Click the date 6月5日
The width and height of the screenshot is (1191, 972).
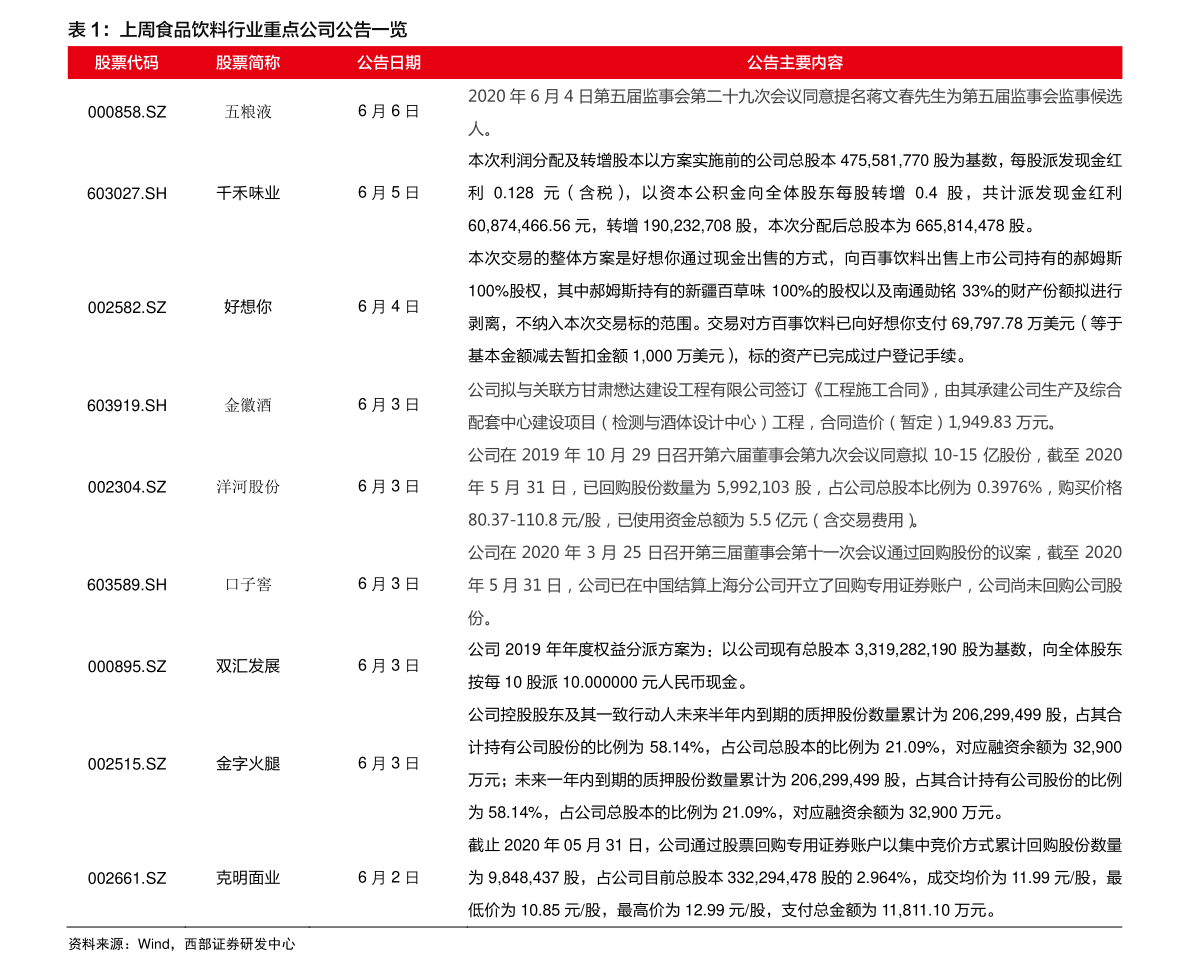click(389, 193)
